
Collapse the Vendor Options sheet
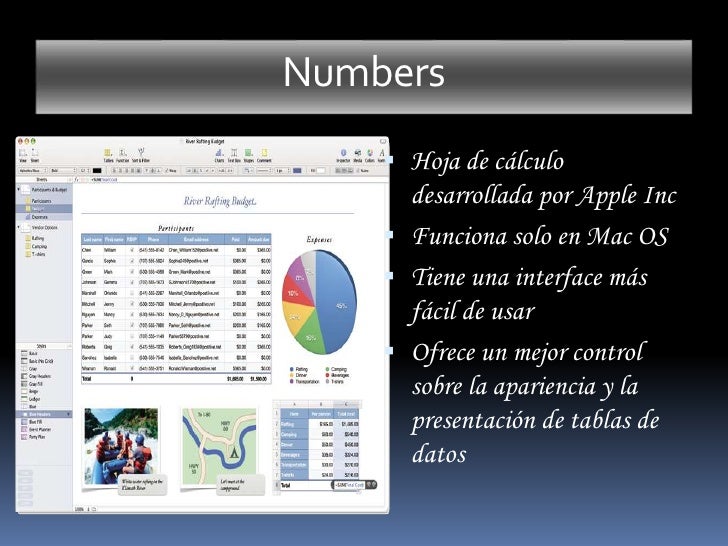click(x=20, y=227)
